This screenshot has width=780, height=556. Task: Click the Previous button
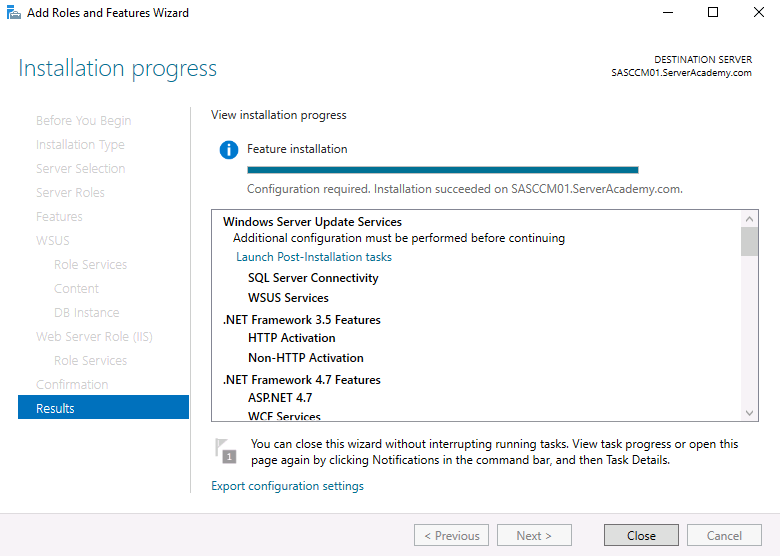(x=452, y=536)
